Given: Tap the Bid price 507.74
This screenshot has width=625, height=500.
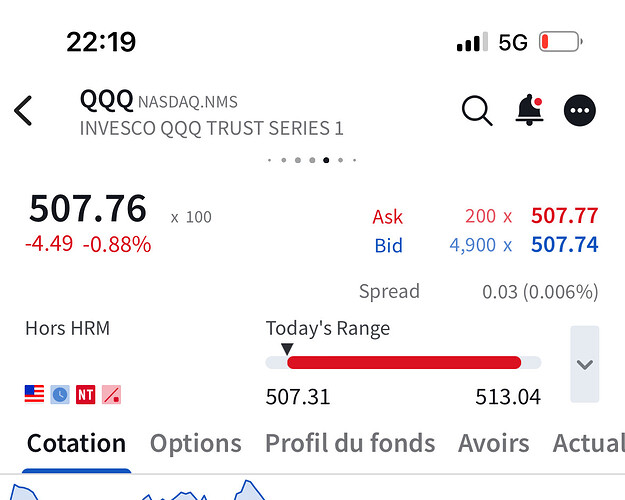Looking at the screenshot, I should pos(564,244).
